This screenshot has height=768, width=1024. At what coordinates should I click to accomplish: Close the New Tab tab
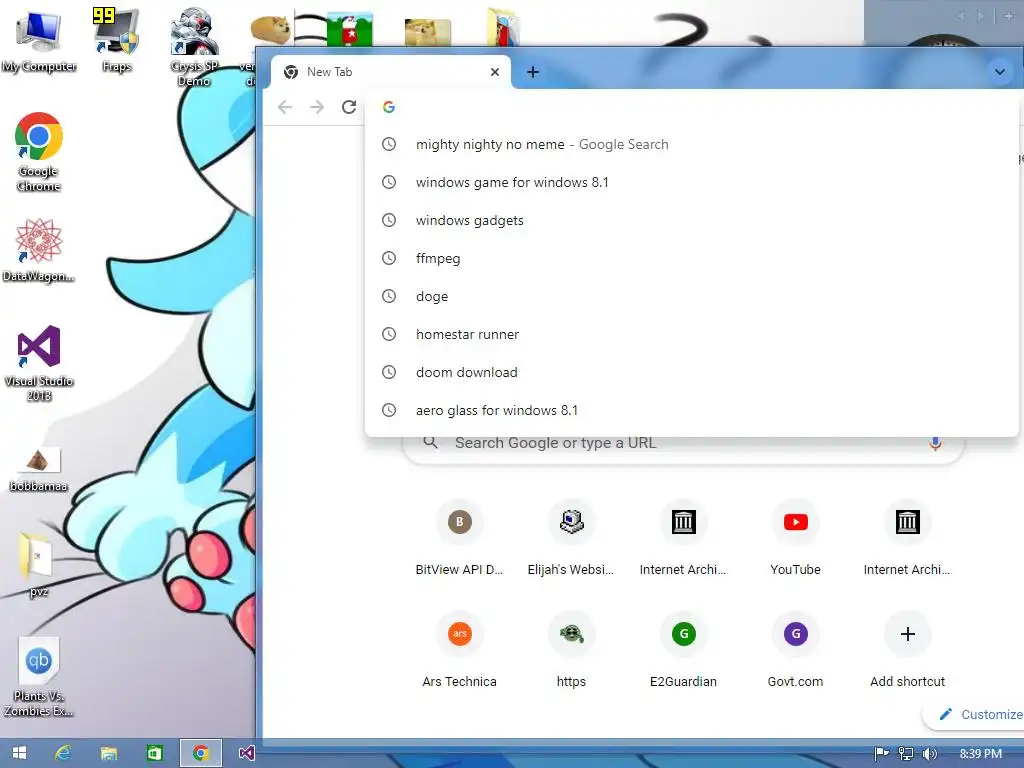[495, 72]
